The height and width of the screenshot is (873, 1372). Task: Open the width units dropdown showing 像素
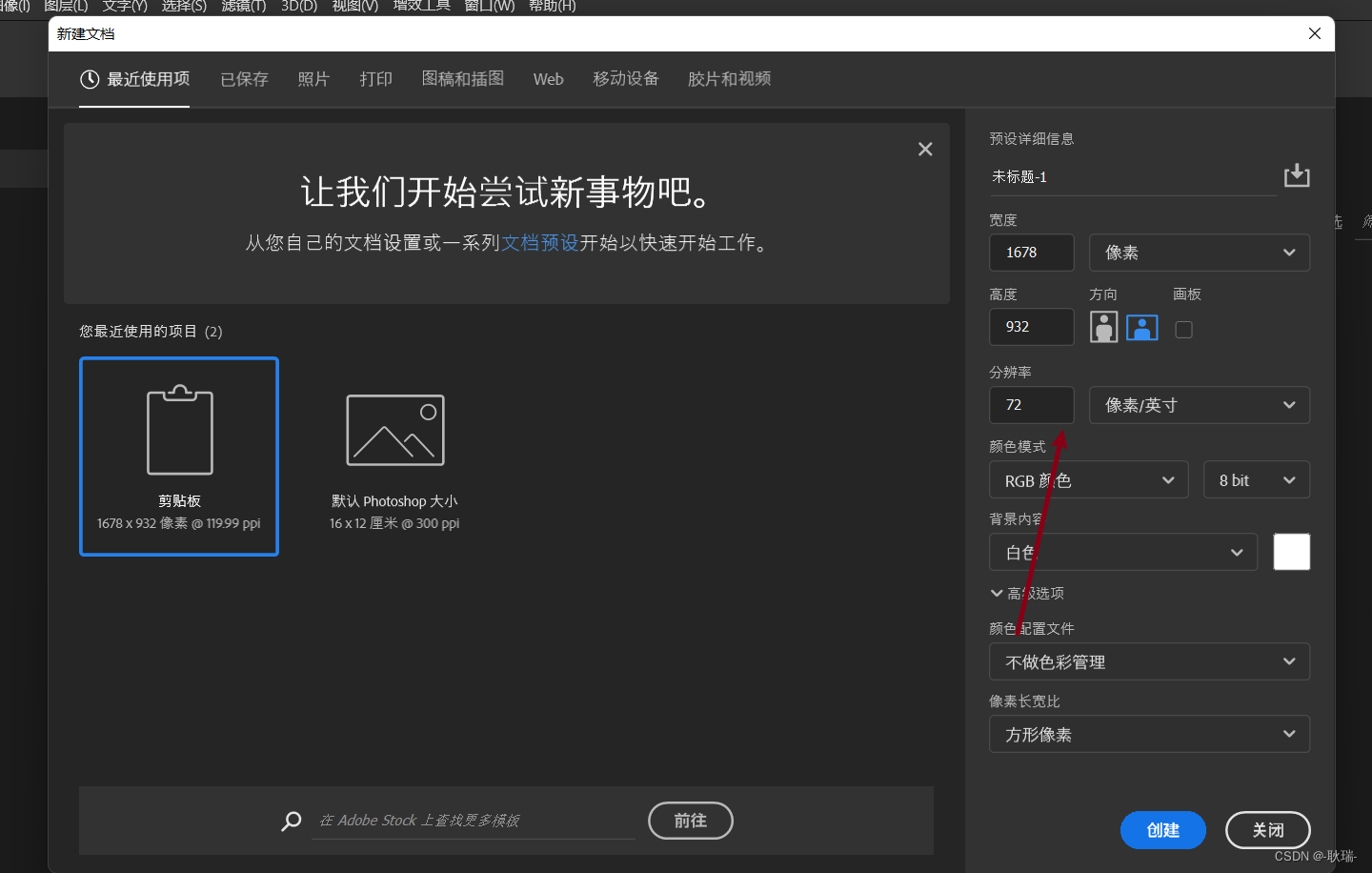pos(1199,252)
